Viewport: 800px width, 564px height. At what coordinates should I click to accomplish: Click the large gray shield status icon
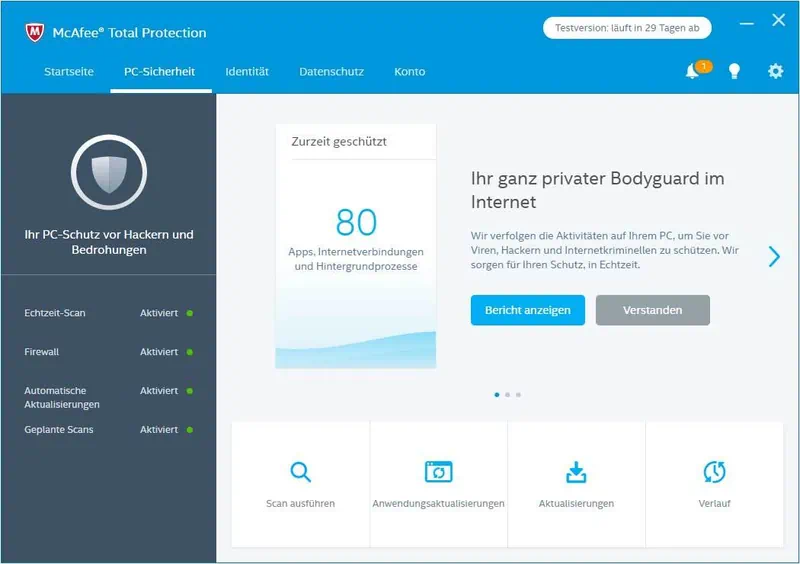coord(109,173)
